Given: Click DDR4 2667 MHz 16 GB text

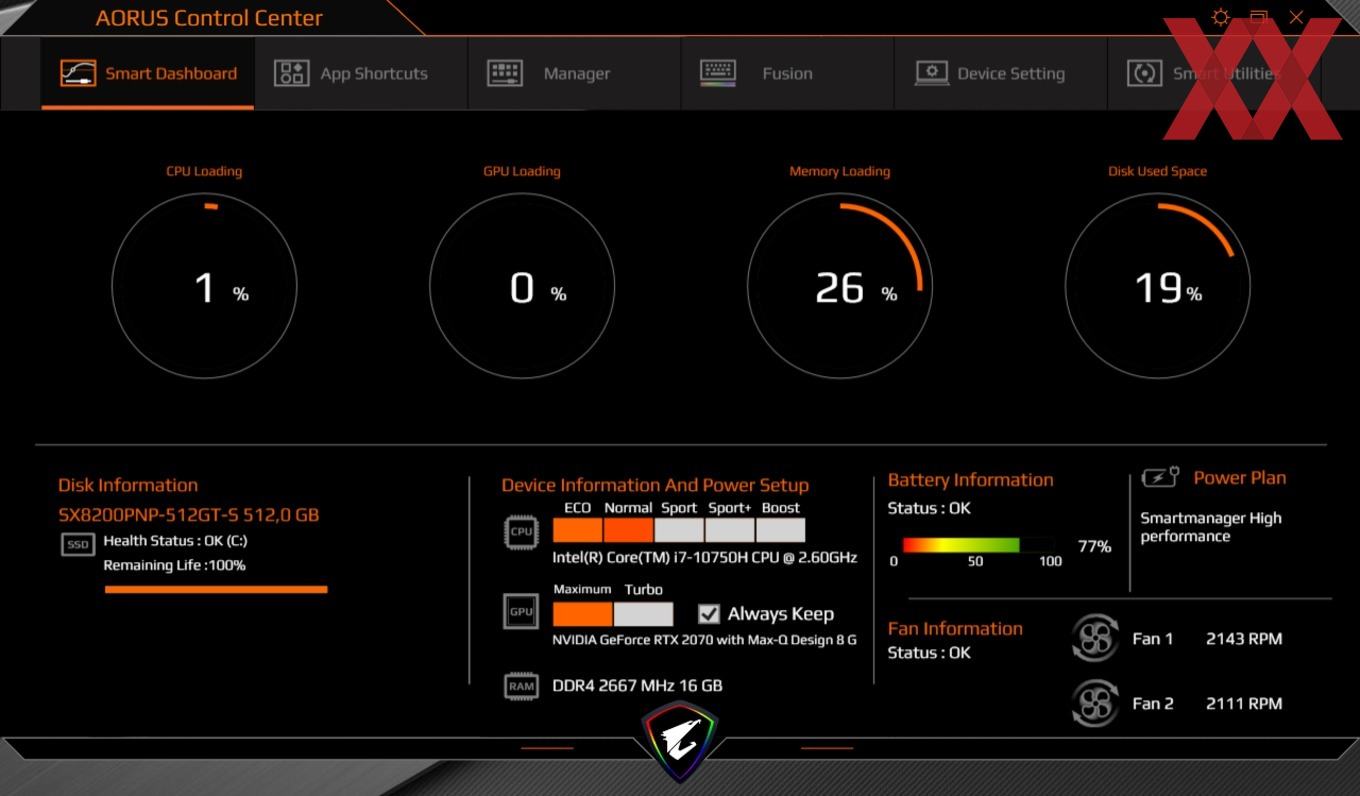Looking at the screenshot, I should pos(637,686).
